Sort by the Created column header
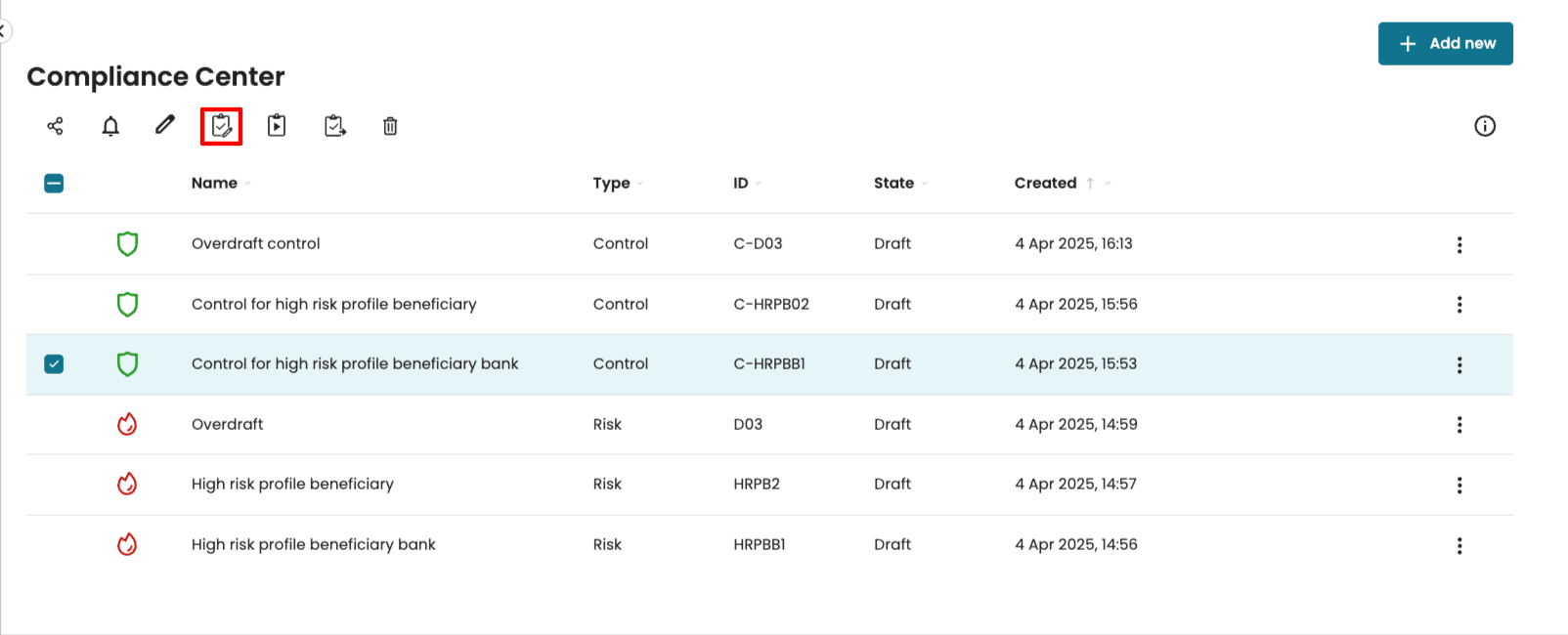 click(x=1045, y=184)
